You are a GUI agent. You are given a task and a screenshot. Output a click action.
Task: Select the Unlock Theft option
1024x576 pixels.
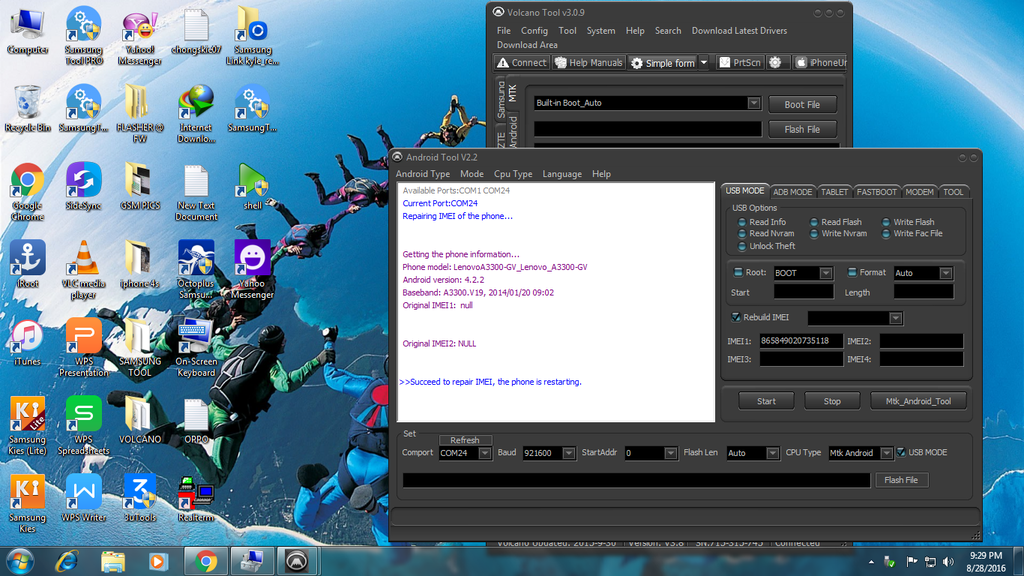pyautogui.click(x=742, y=246)
